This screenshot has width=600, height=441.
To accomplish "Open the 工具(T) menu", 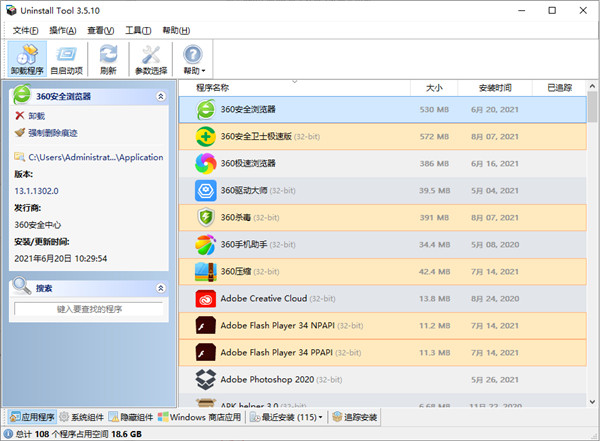I will 137,30.
